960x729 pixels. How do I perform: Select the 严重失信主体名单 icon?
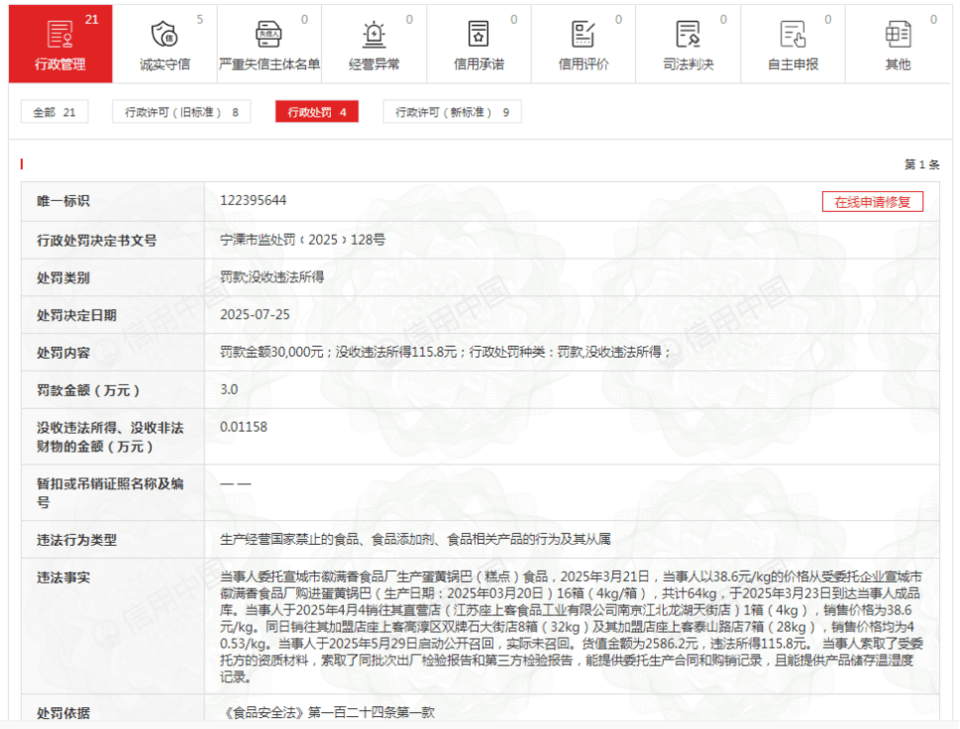point(269,33)
